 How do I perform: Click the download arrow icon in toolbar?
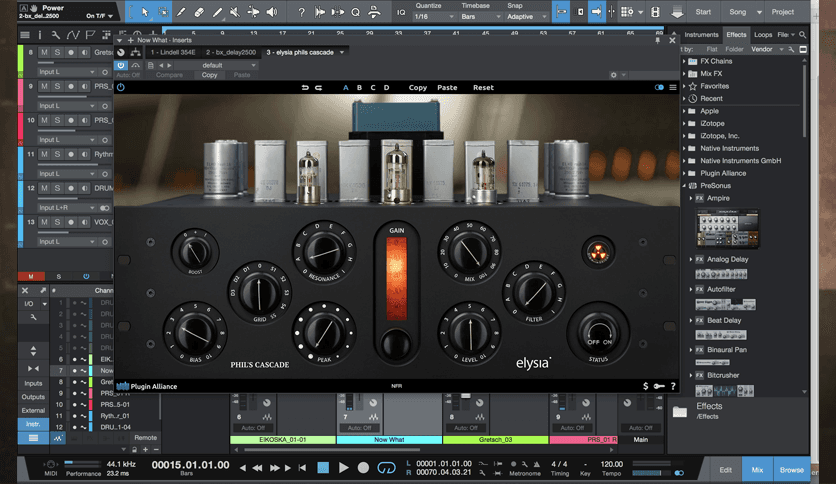coord(677,12)
